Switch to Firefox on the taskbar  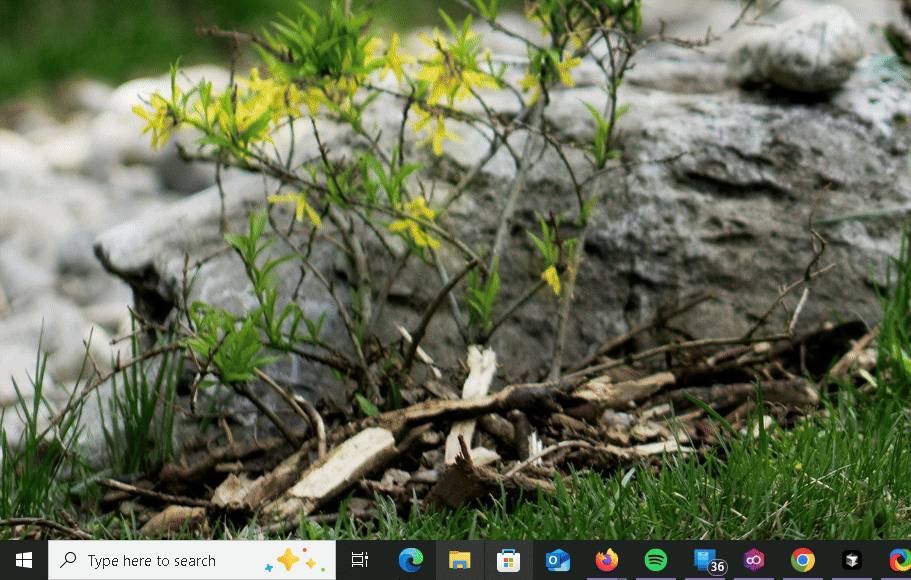click(607, 560)
